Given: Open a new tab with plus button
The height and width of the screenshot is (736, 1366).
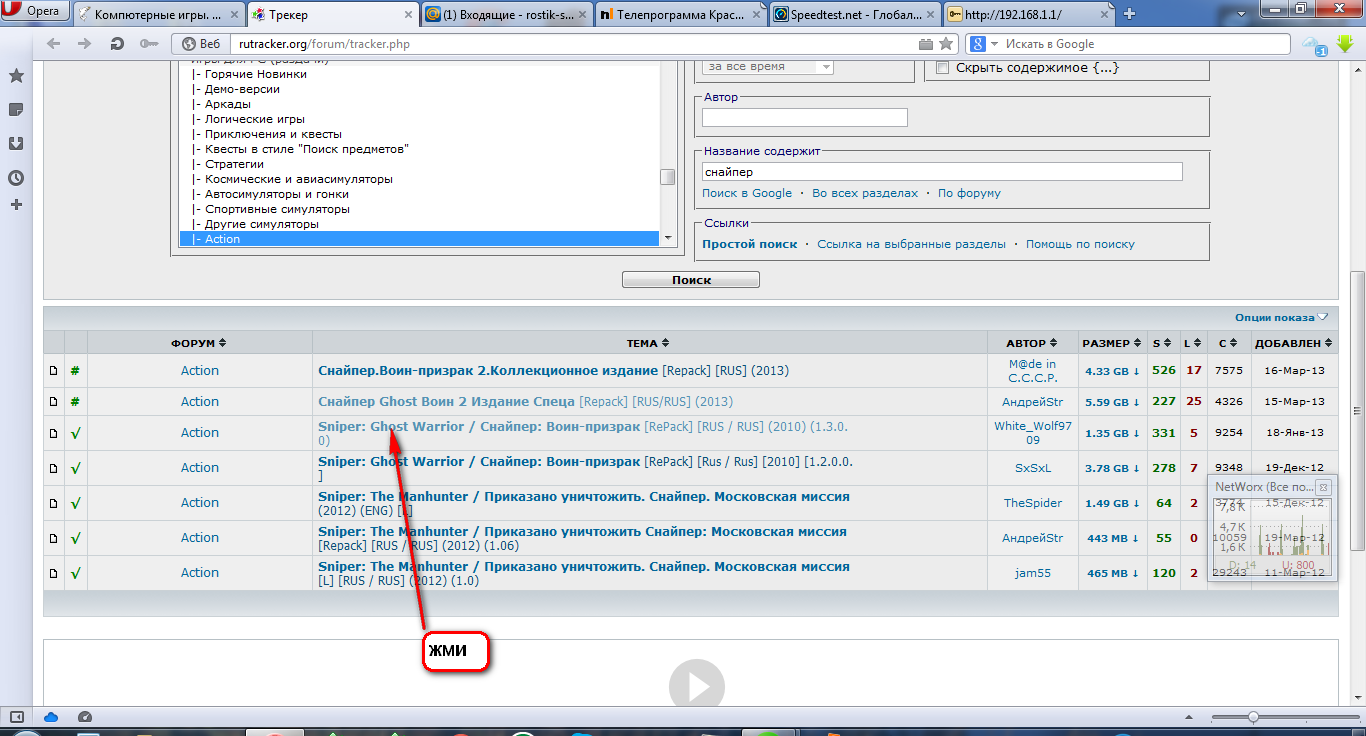Looking at the screenshot, I should [x=1129, y=14].
